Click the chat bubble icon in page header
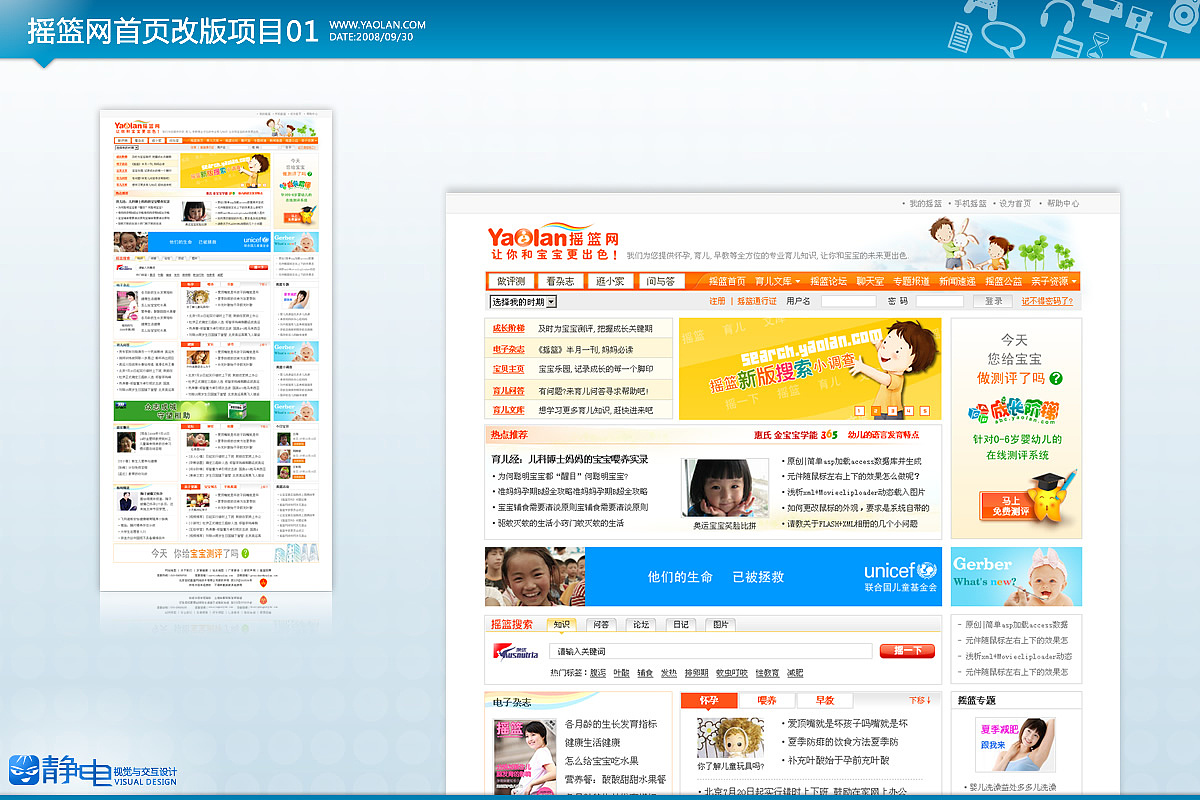The width and height of the screenshot is (1200, 800). pos(1002,38)
